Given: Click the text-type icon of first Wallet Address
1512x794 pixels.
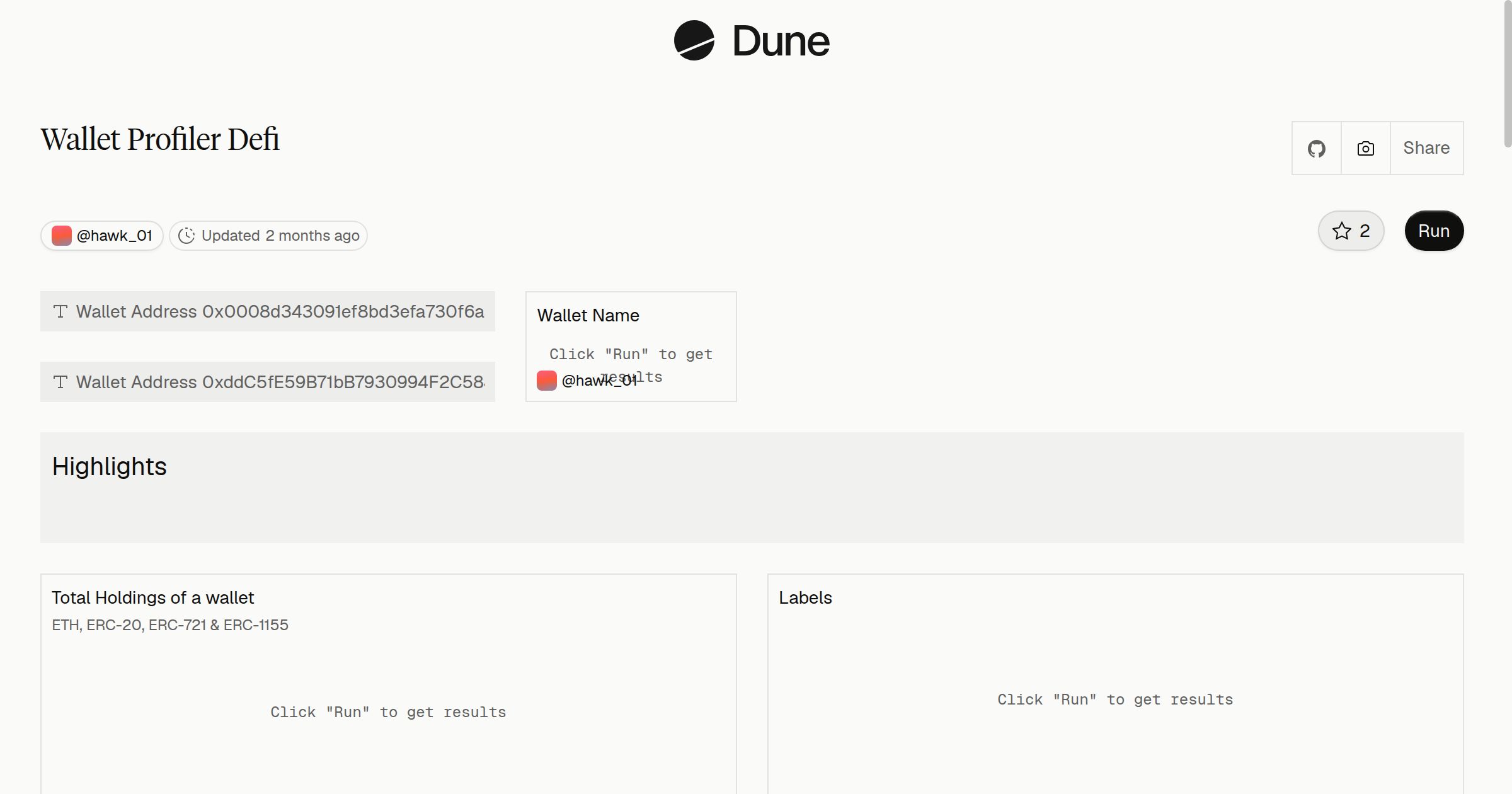Looking at the screenshot, I should click(x=60, y=311).
